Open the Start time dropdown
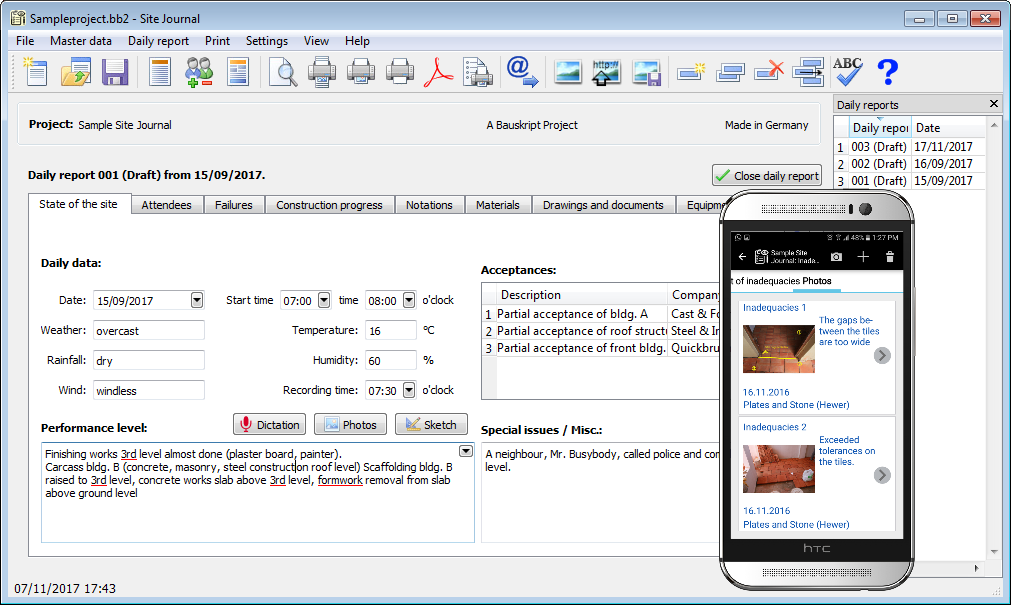This screenshot has height=605, width=1011. point(324,300)
